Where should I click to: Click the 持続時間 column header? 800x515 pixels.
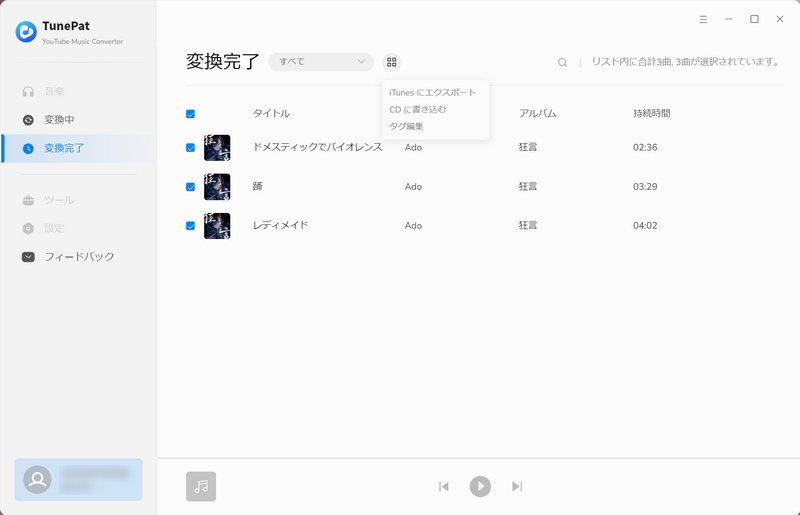click(652, 113)
